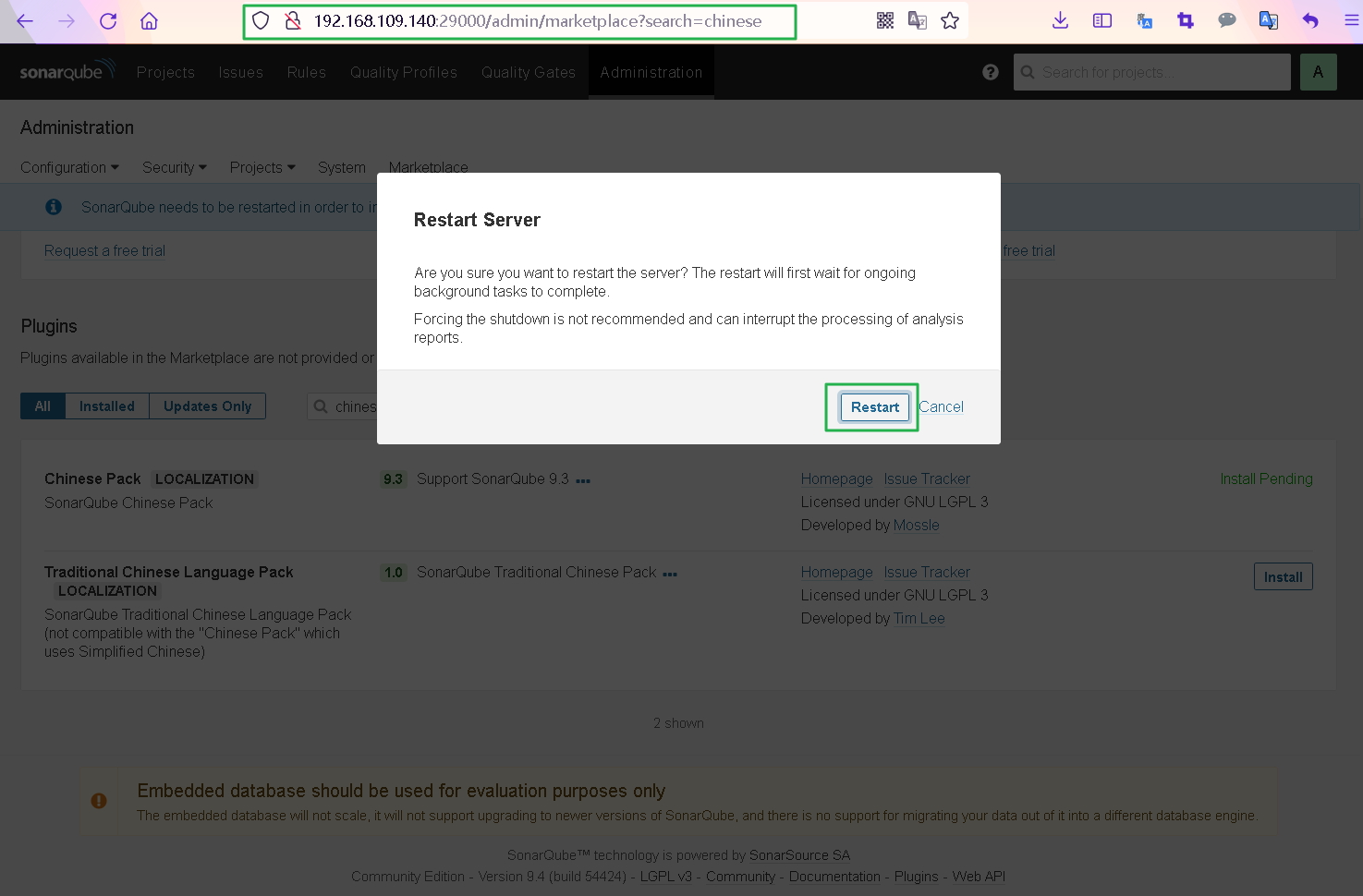Open Chinese Pack Homepage link
Image resolution: width=1363 pixels, height=896 pixels.
coord(837,478)
